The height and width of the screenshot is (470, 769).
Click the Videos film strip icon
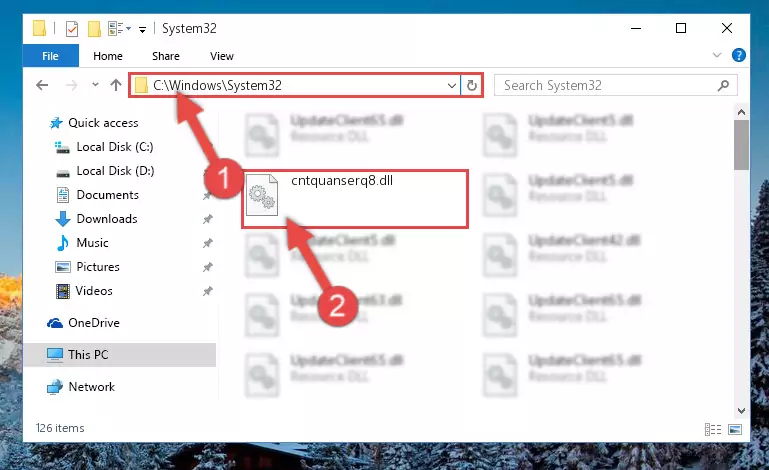(x=63, y=291)
